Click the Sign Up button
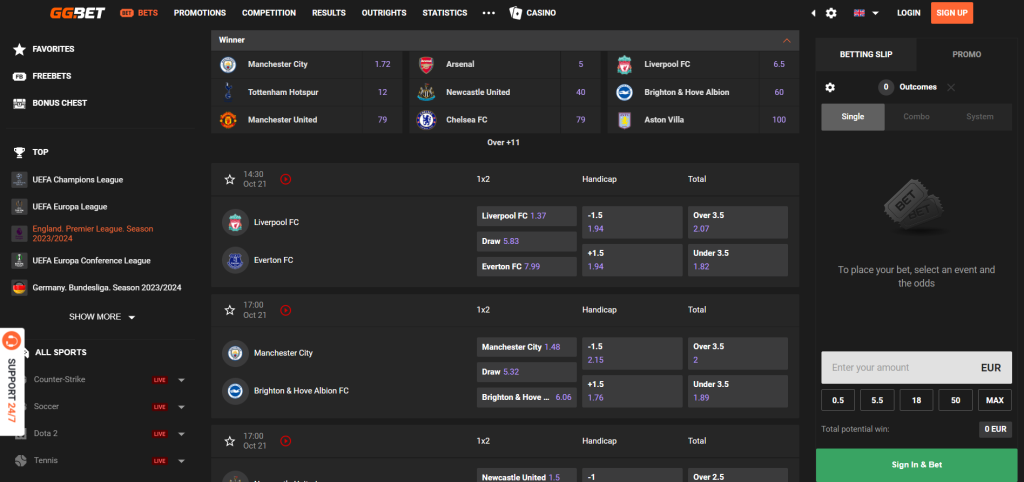 tap(952, 13)
